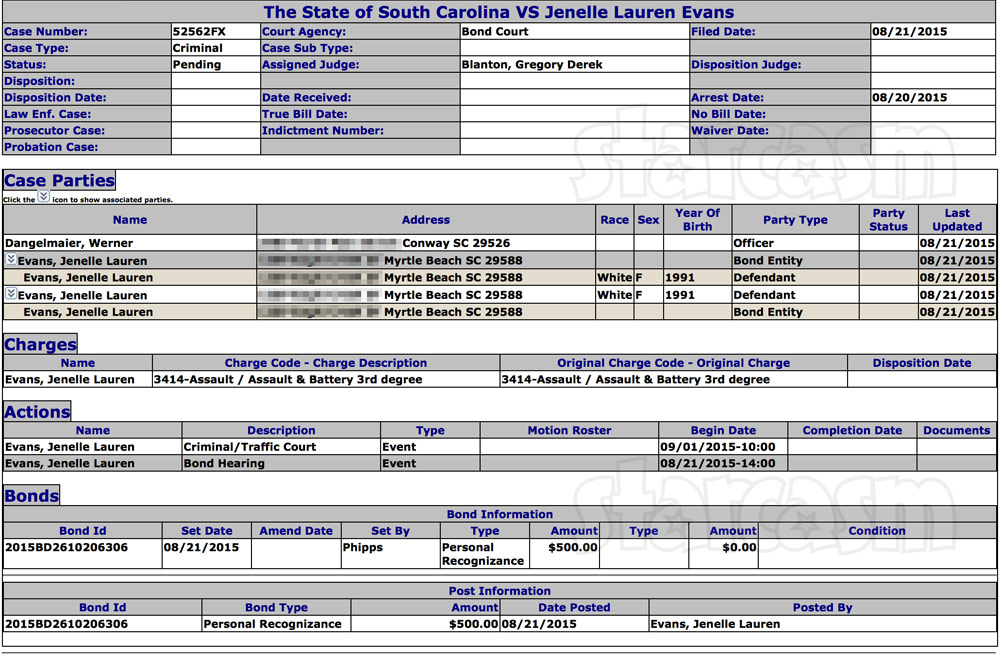Click the No Bill Date label
Image resolution: width=1000 pixels, height=656 pixels.
728,114
